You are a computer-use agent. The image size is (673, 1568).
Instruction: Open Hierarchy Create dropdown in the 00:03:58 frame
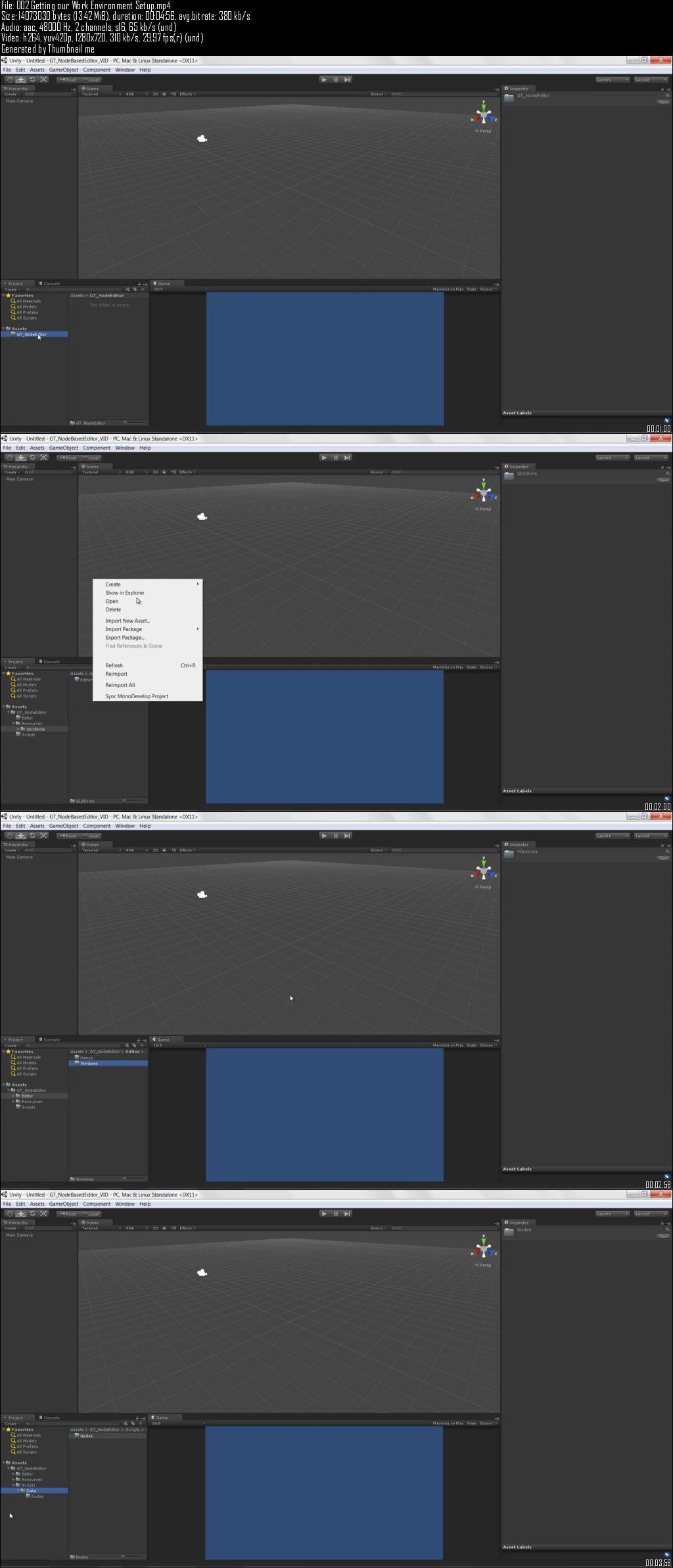(12, 1228)
